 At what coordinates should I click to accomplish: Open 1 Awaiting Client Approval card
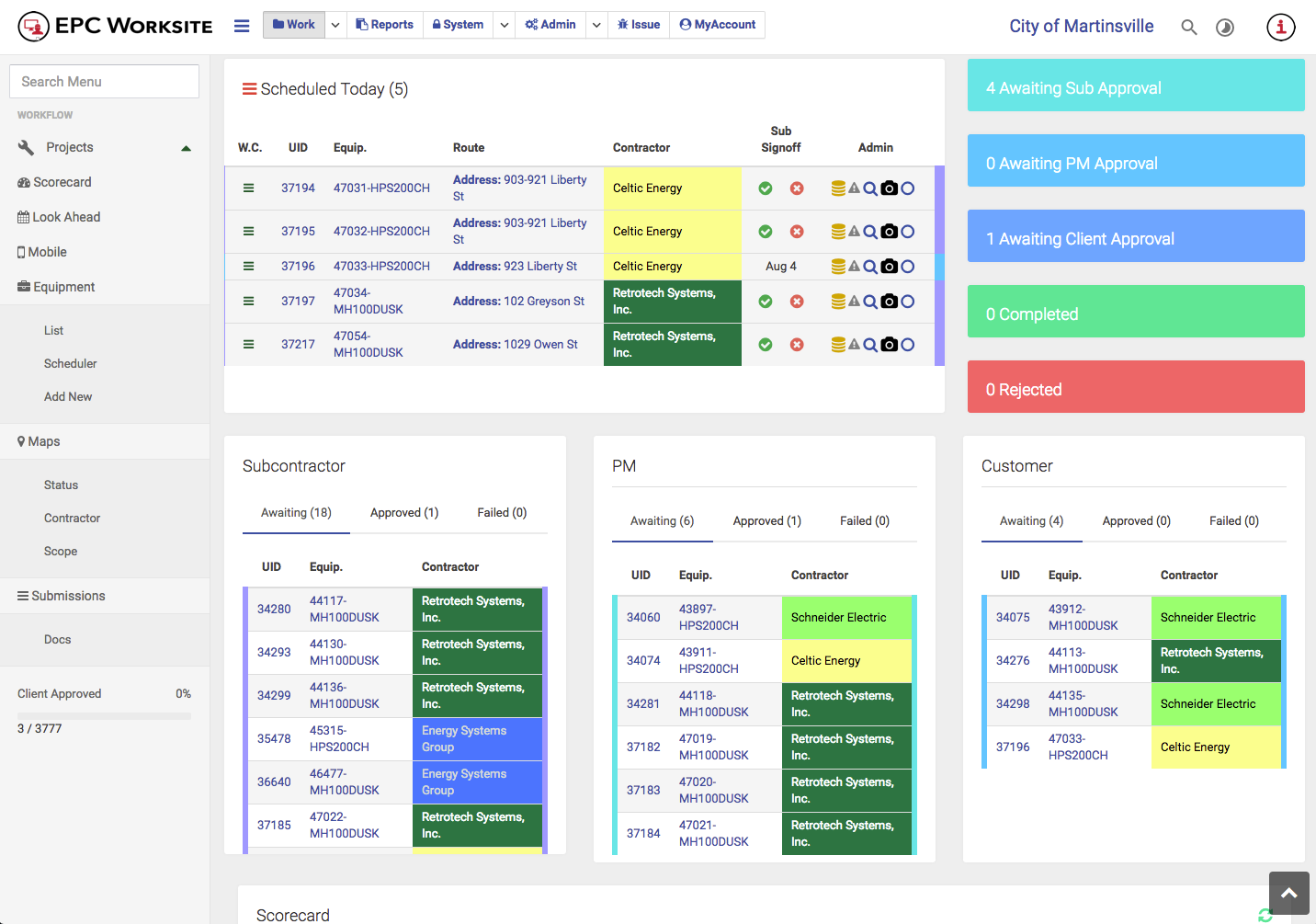tap(1136, 236)
